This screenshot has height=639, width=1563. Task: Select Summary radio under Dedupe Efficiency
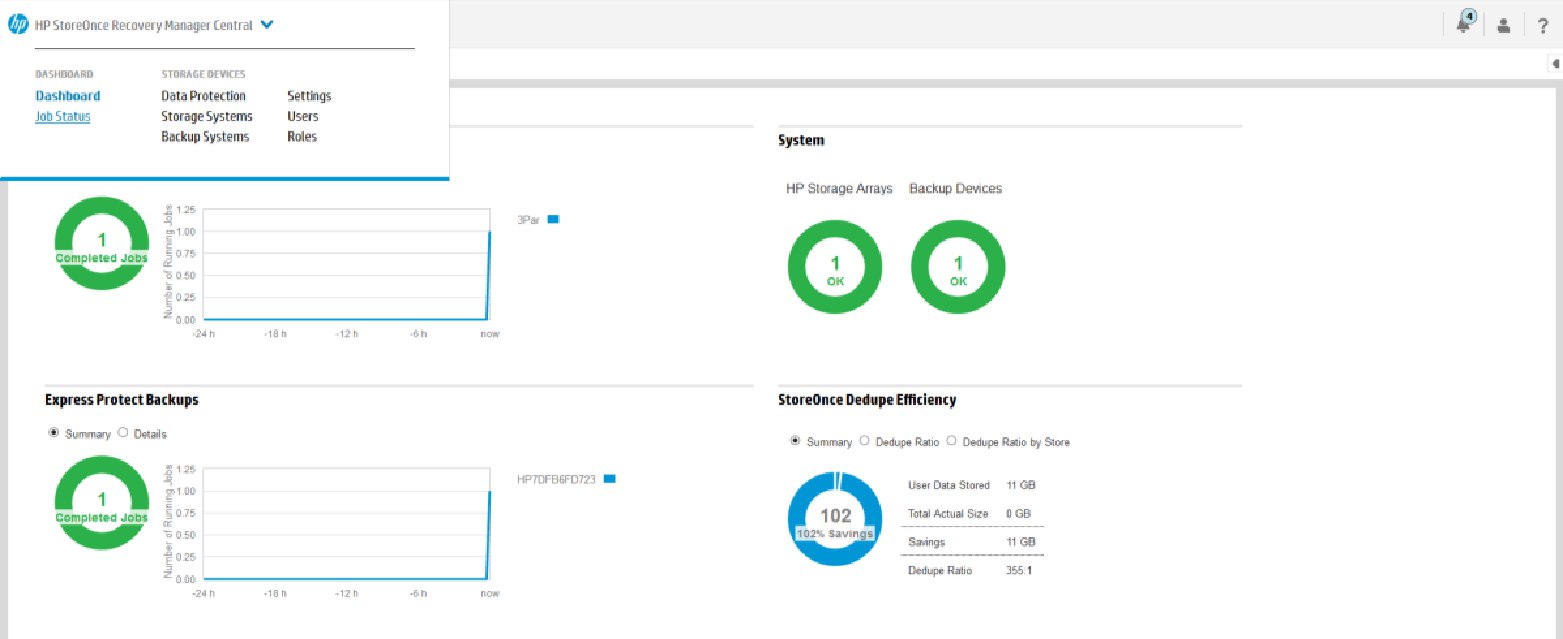click(796, 441)
